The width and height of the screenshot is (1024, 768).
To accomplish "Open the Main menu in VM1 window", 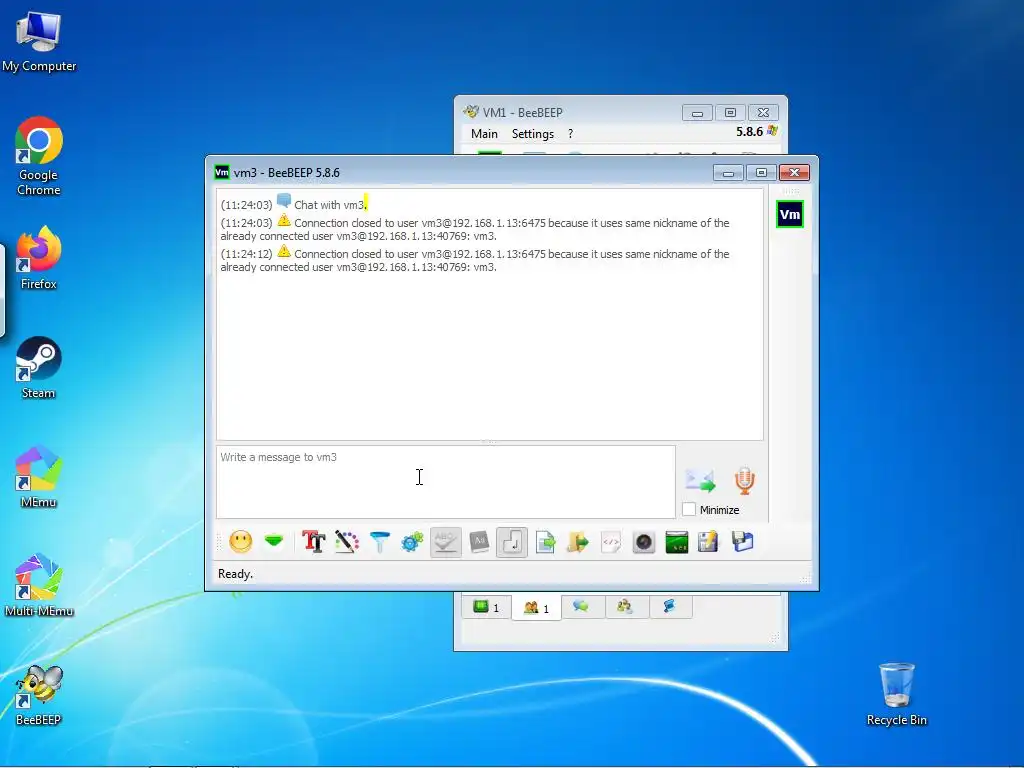I will (485, 134).
